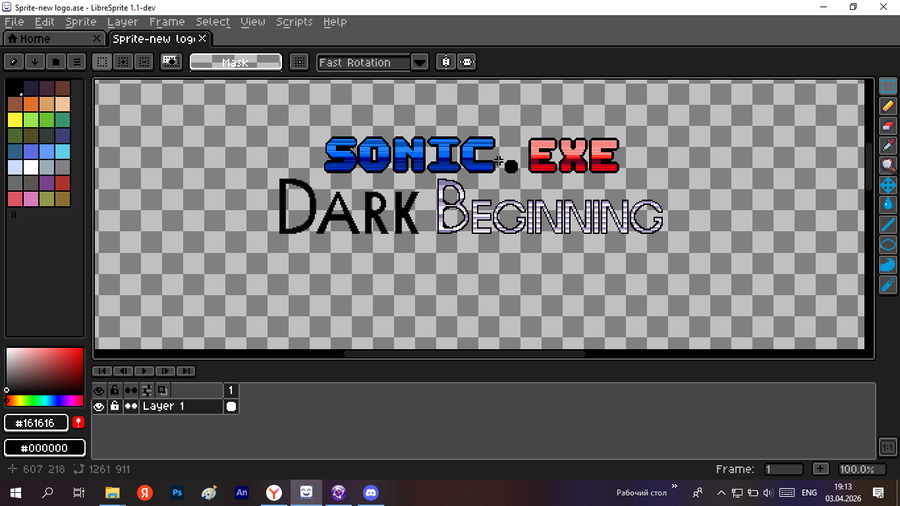
Task: Toggle lock for all layers in header
Action: point(115,391)
